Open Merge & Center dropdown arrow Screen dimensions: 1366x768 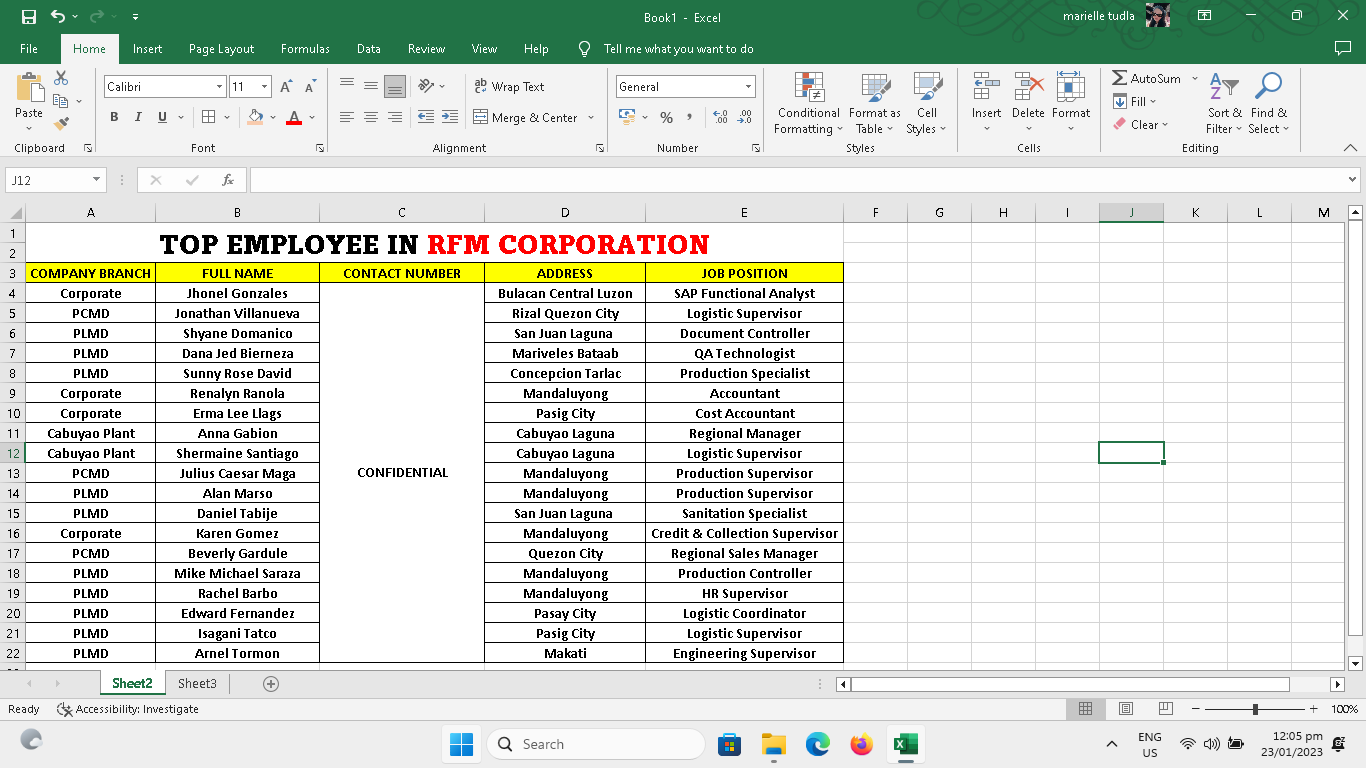tap(591, 118)
